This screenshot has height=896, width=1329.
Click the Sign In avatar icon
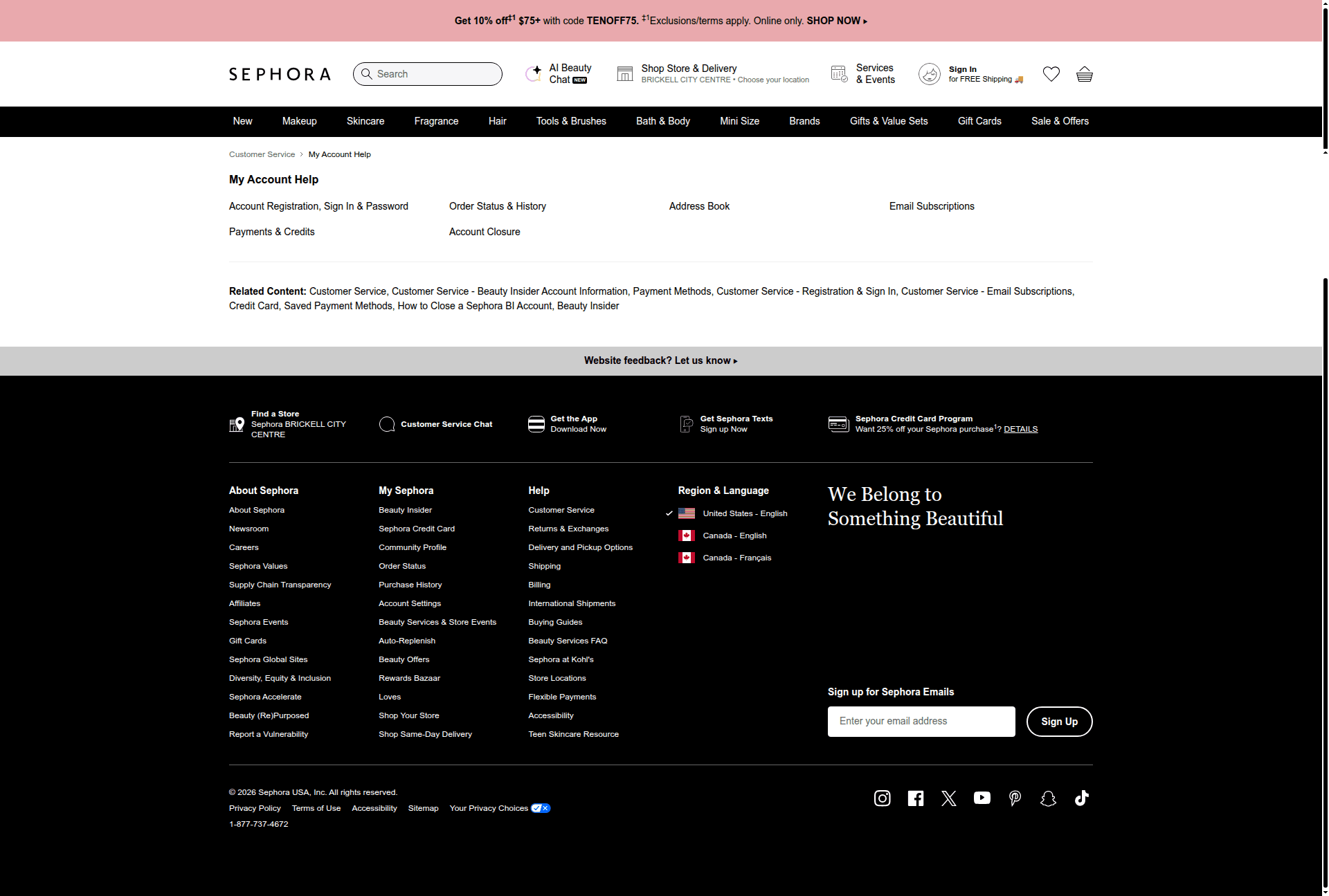click(930, 74)
